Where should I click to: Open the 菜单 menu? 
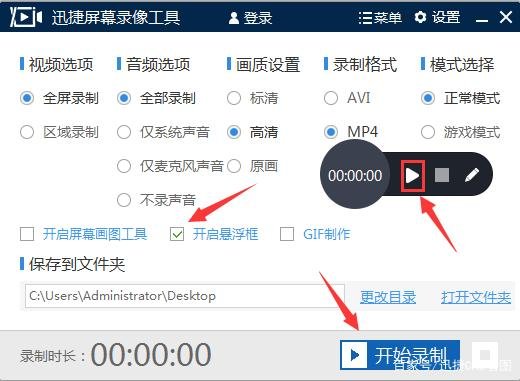[380, 17]
